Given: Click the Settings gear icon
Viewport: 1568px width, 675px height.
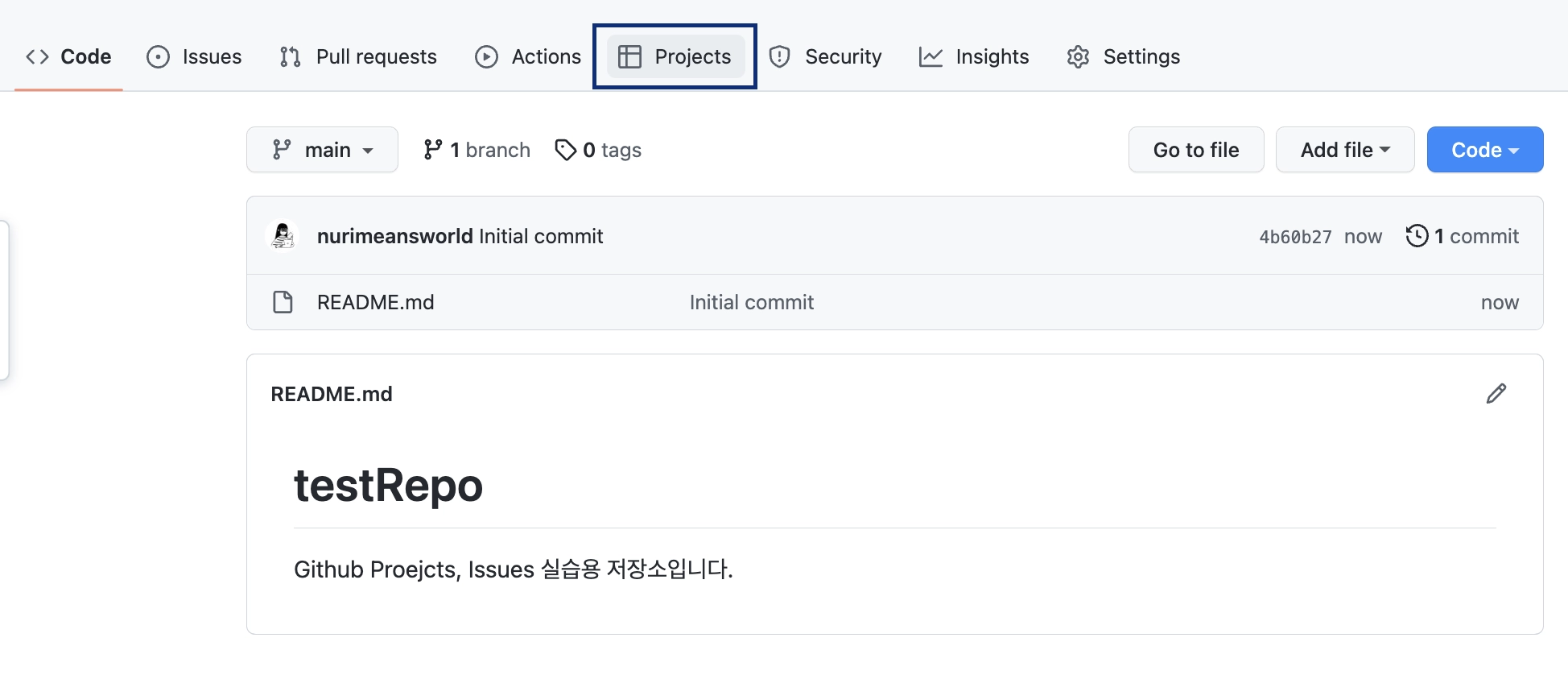Looking at the screenshot, I should [x=1078, y=56].
